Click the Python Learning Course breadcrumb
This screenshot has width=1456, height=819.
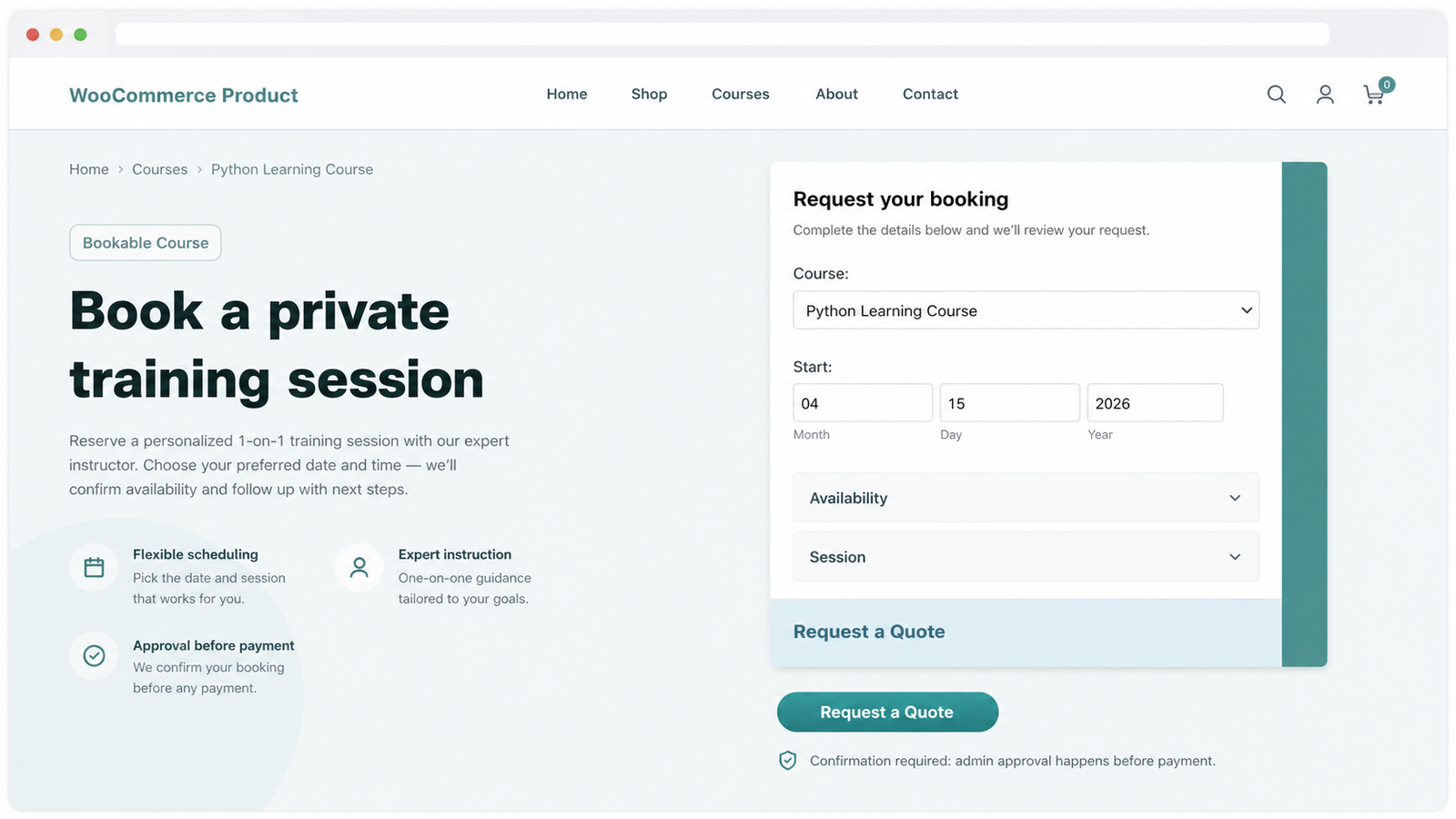[x=292, y=169]
